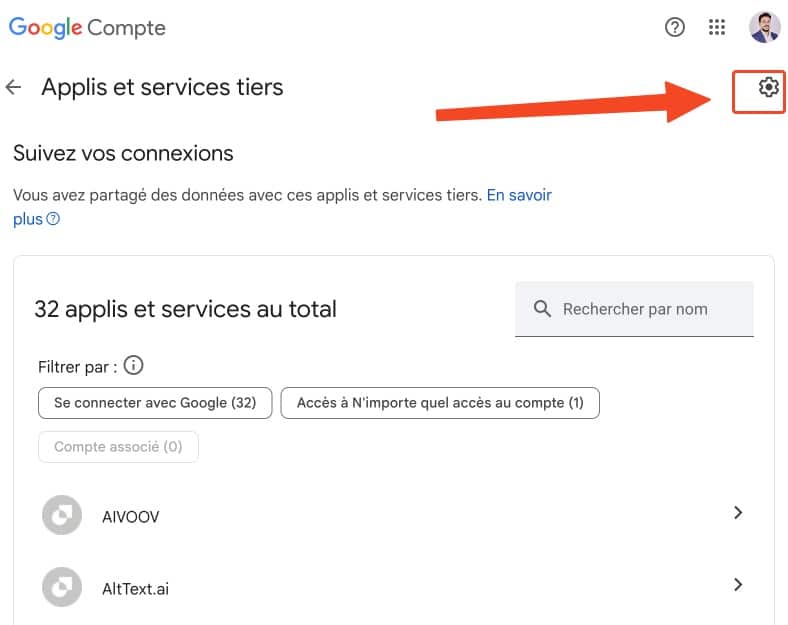Toggle Se connecter avec Google filter
Image resolution: width=788 pixels, height=625 pixels.
(155, 403)
